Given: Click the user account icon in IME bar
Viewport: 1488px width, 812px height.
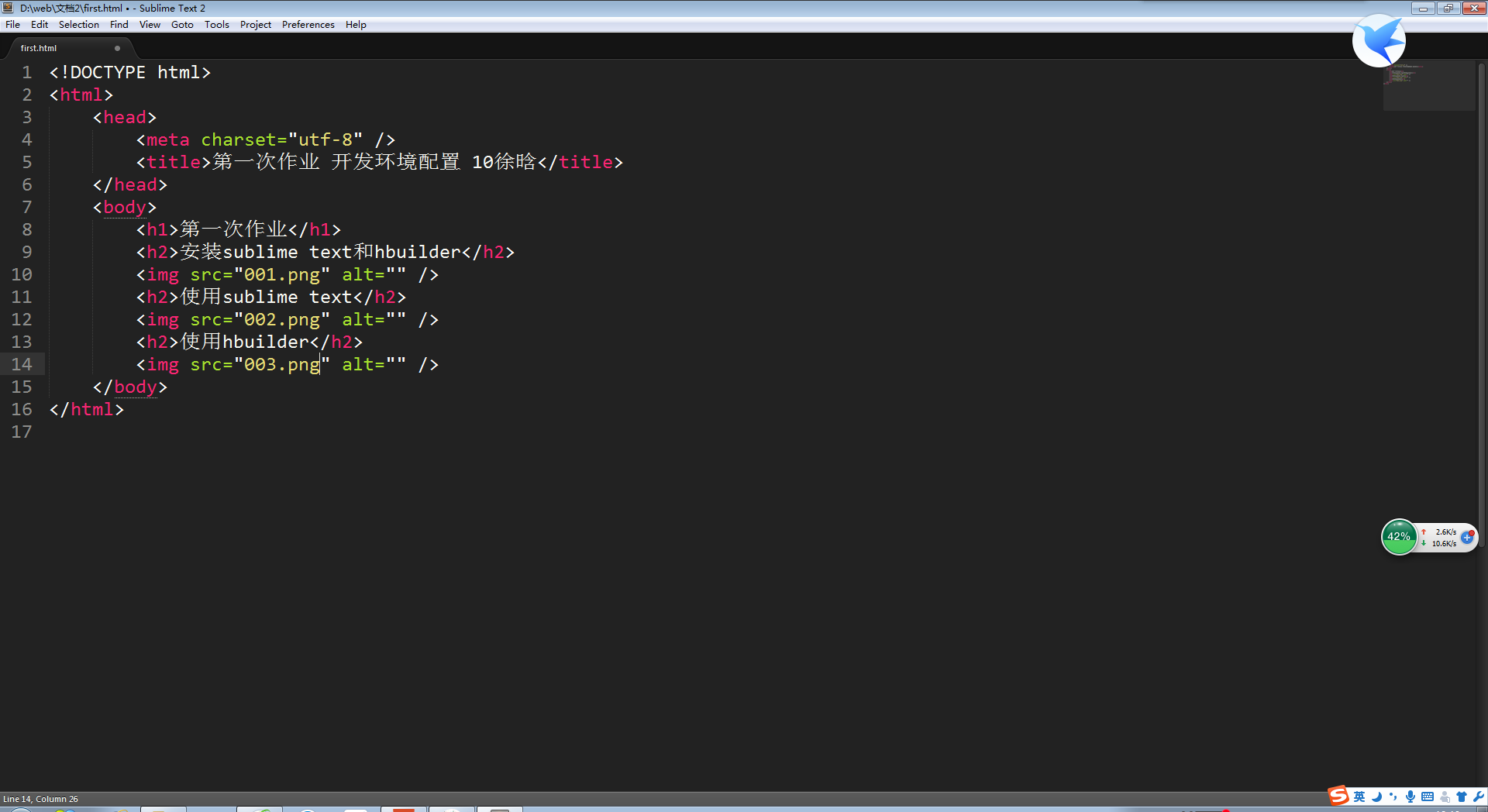Looking at the screenshot, I should pyautogui.click(x=1444, y=797).
